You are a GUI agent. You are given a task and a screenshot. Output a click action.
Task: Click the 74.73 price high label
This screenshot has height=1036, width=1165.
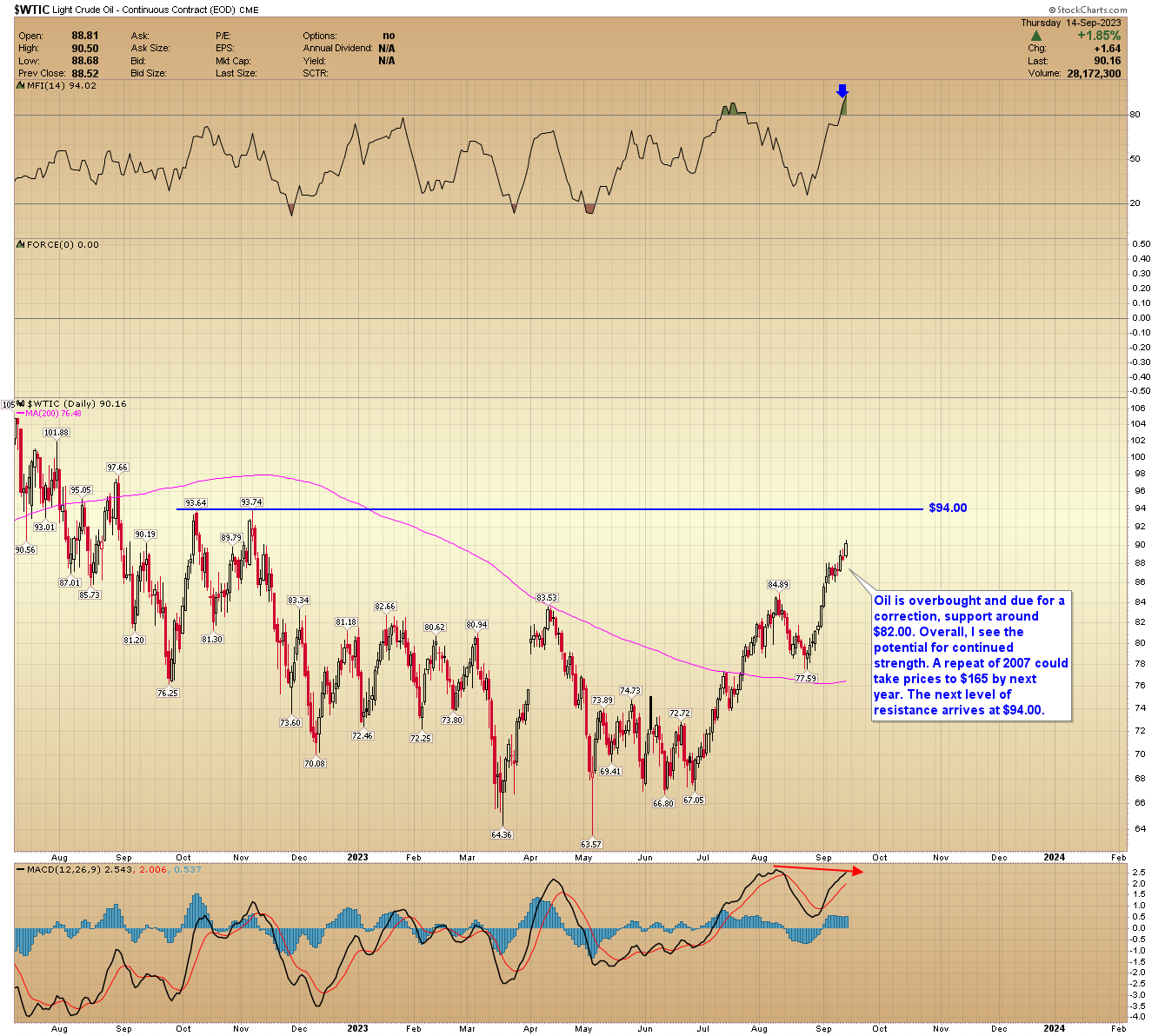tap(630, 692)
